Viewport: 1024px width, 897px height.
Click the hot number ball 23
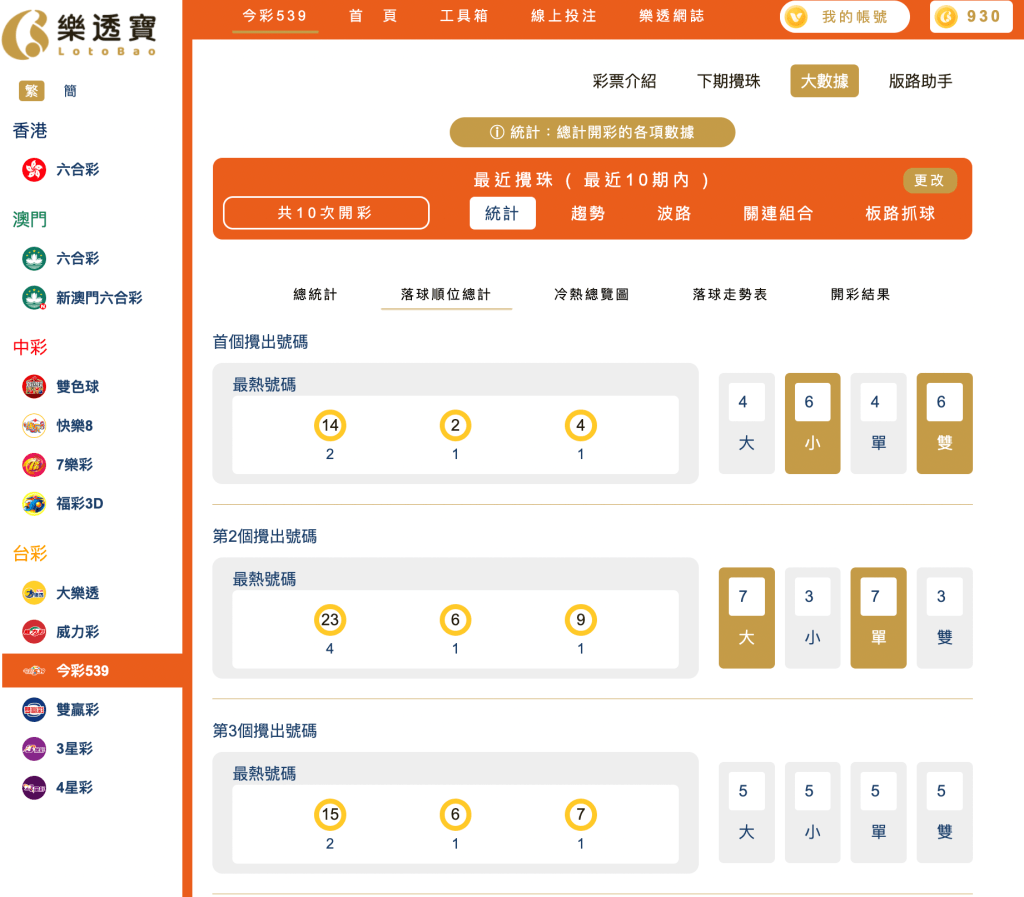[330, 621]
